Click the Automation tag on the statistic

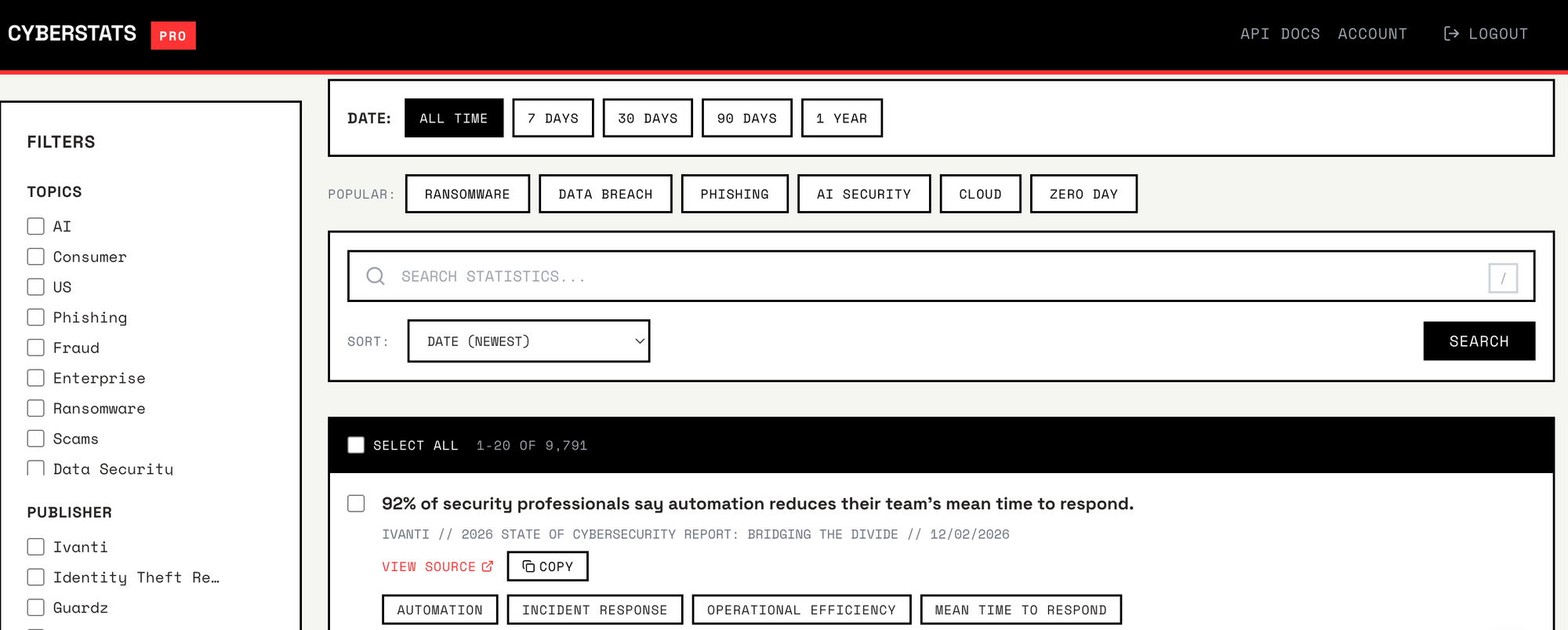point(440,610)
